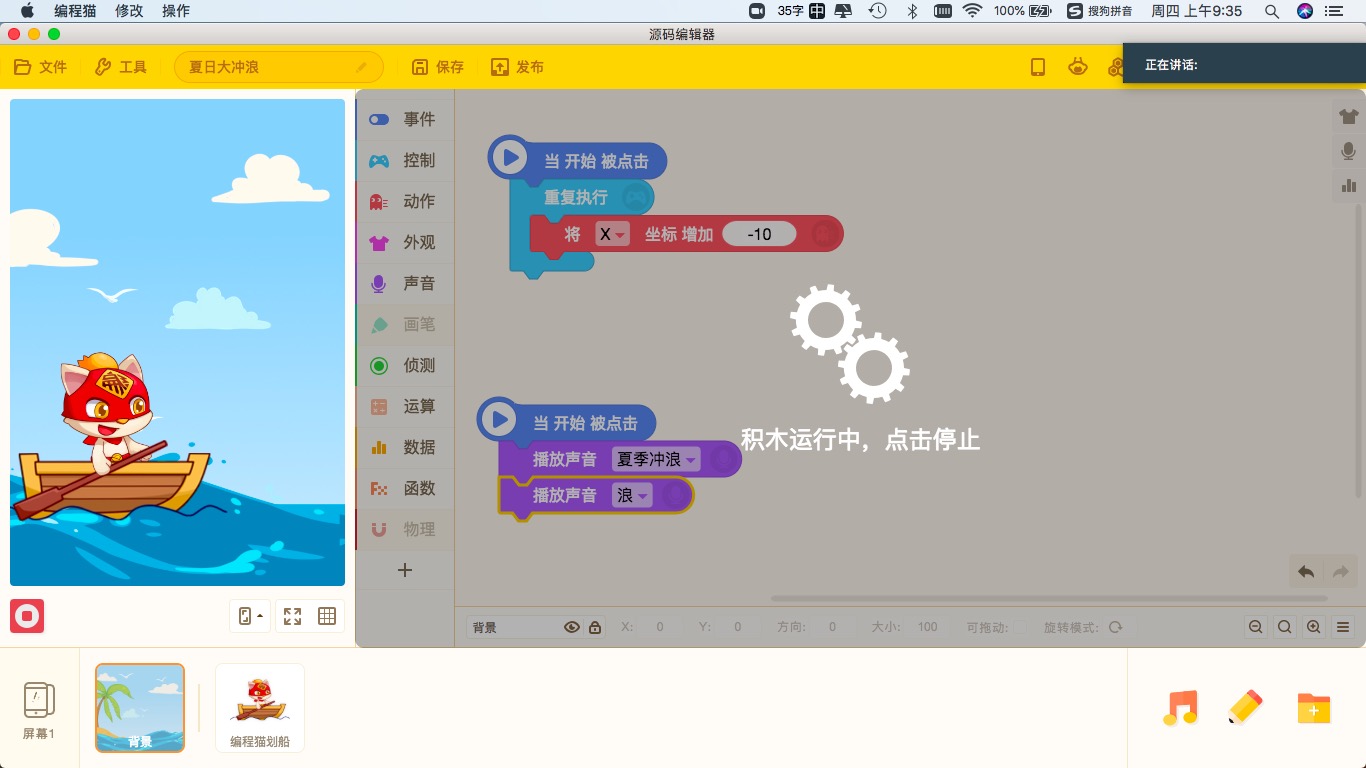Click the upper 当 开始 被点击 event block
This screenshot has height=768, width=1366.
point(578,160)
